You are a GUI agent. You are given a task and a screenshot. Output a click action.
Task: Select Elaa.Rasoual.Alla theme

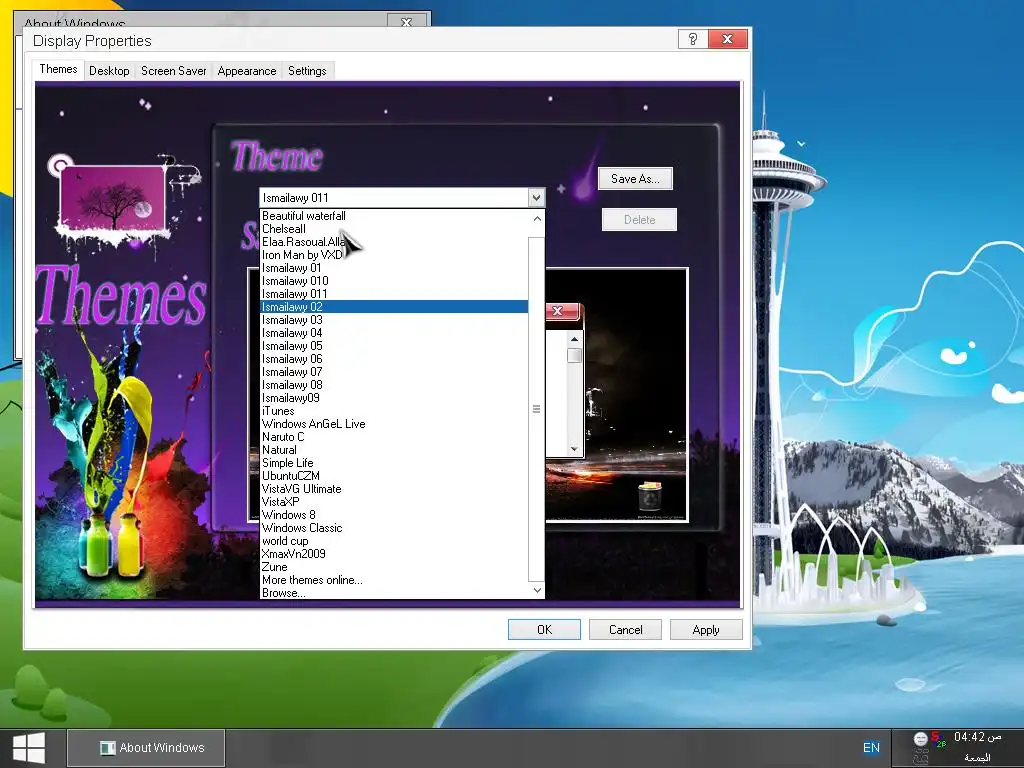(394, 242)
